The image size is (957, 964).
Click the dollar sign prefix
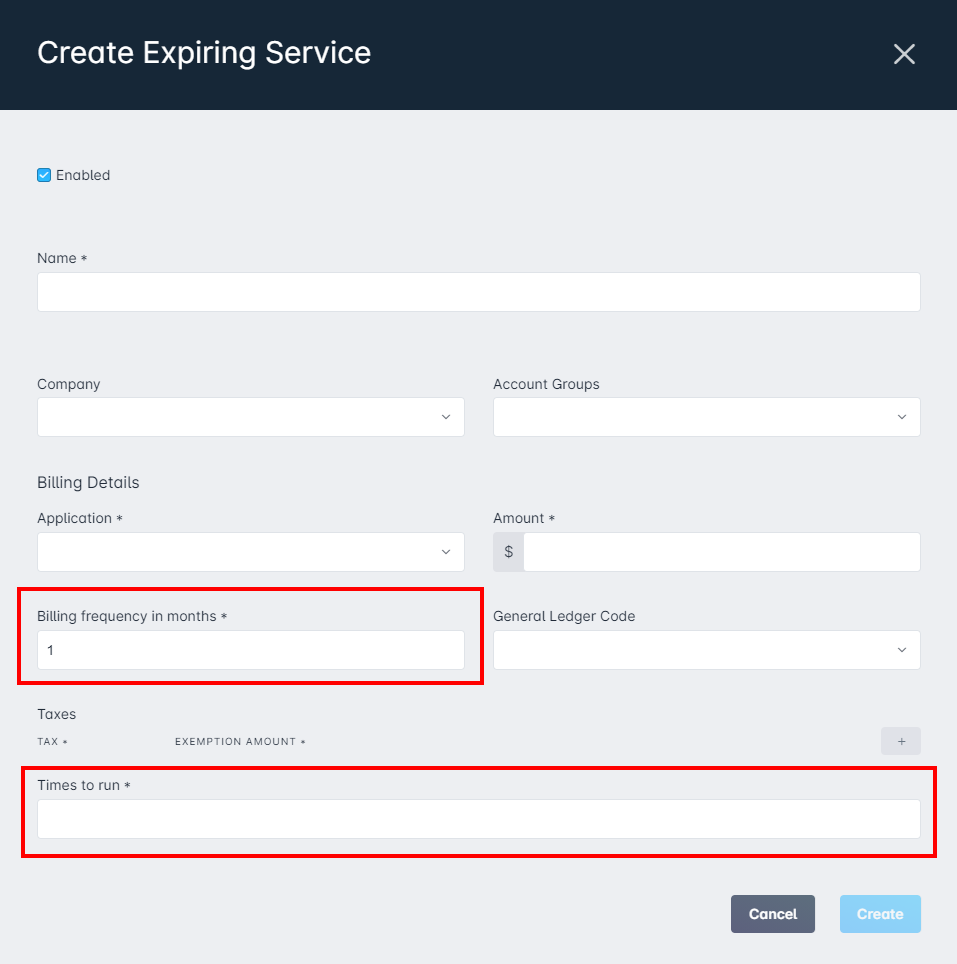[508, 551]
